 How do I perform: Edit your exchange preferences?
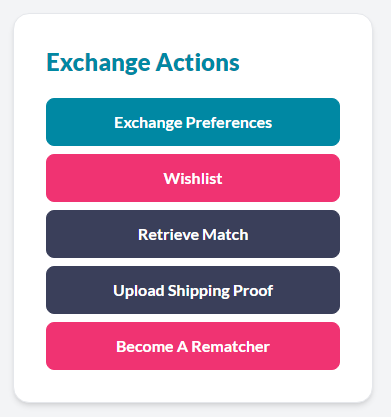[193, 122]
